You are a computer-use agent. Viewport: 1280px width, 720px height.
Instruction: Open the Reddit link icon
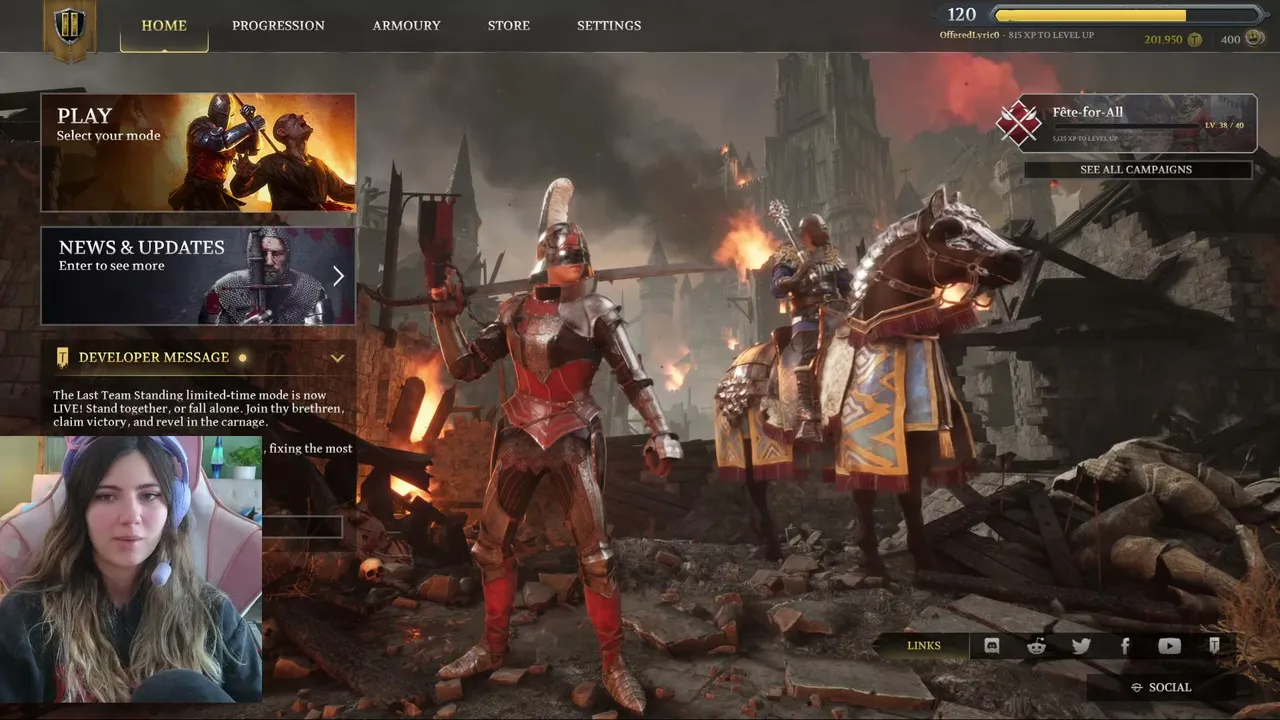[1036, 646]
